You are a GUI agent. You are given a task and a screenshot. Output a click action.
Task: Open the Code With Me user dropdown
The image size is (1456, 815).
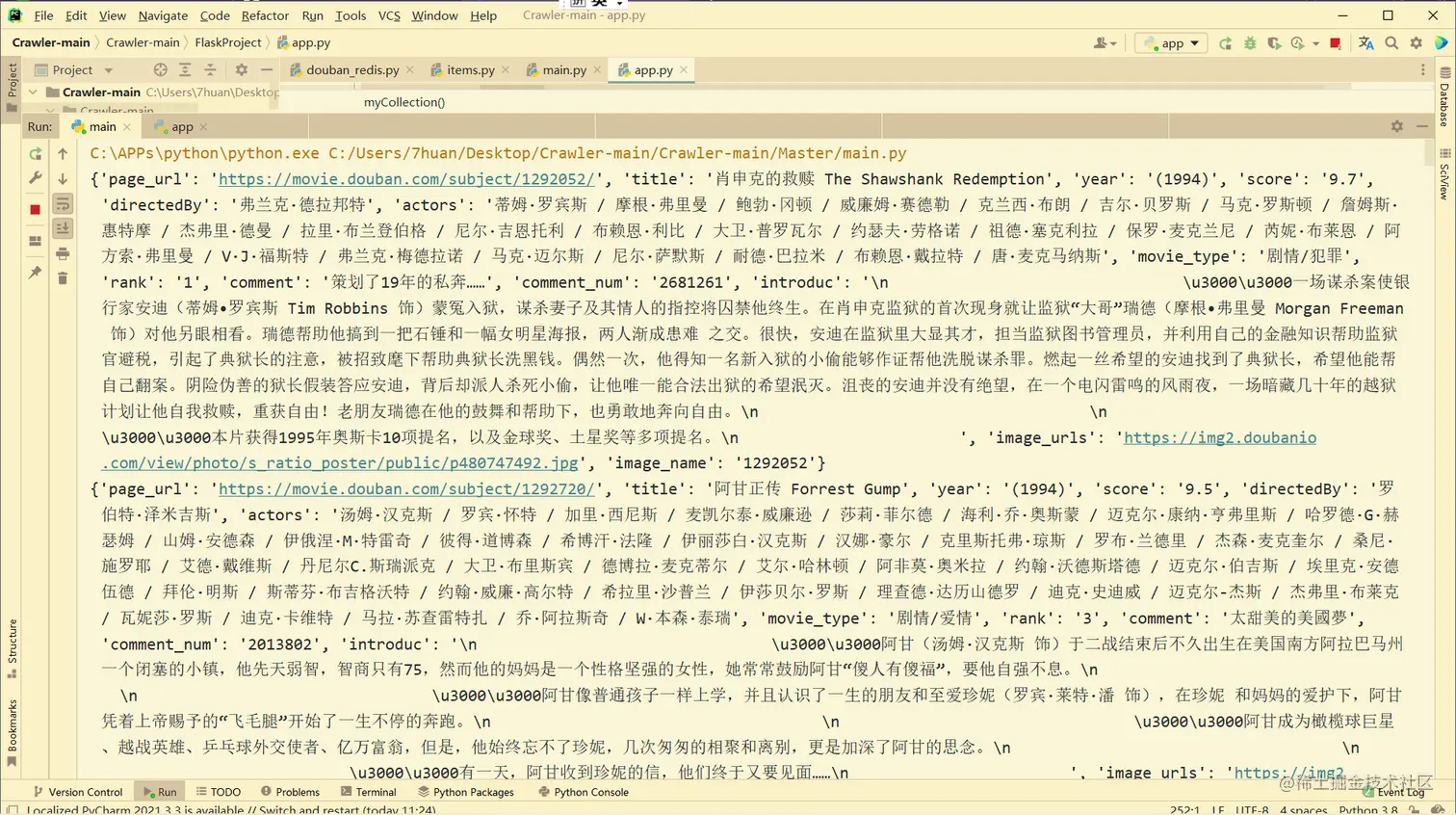tap(1105, 43)
